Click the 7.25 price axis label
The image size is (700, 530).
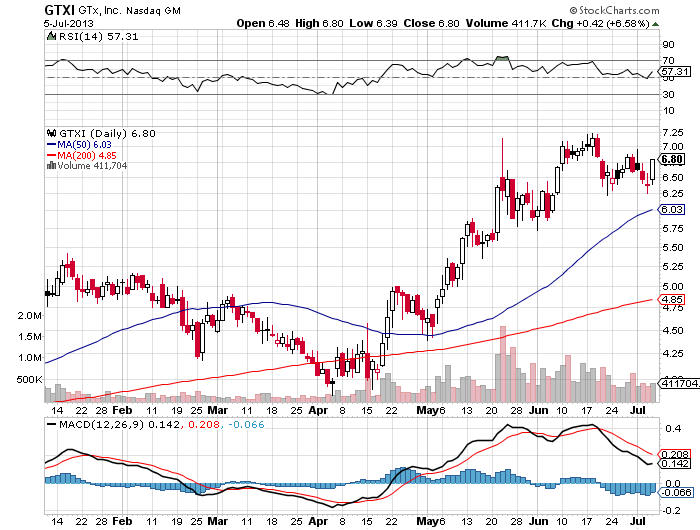(673, 133)
